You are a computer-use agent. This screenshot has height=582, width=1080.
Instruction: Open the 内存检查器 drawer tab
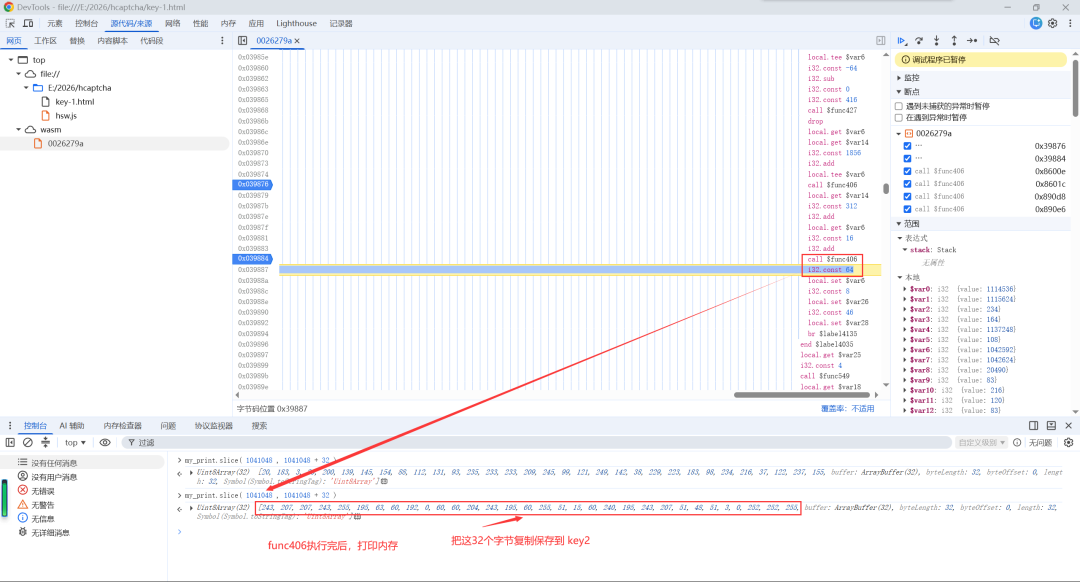pos(123,426)
